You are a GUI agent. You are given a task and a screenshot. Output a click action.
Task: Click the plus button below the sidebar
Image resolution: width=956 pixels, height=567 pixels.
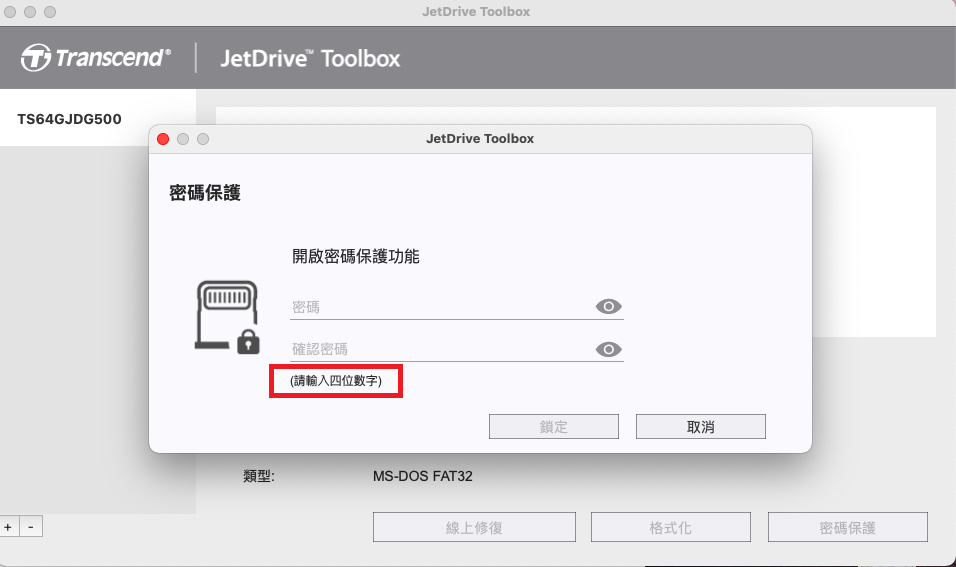9,527
